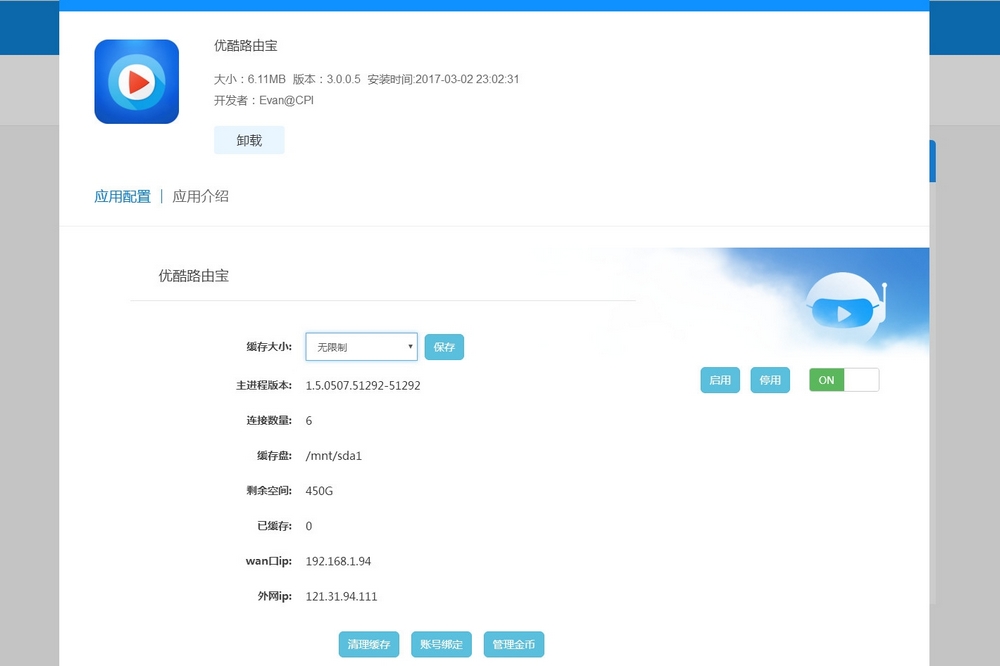Open 管理金币 coin management

[514, 644]
